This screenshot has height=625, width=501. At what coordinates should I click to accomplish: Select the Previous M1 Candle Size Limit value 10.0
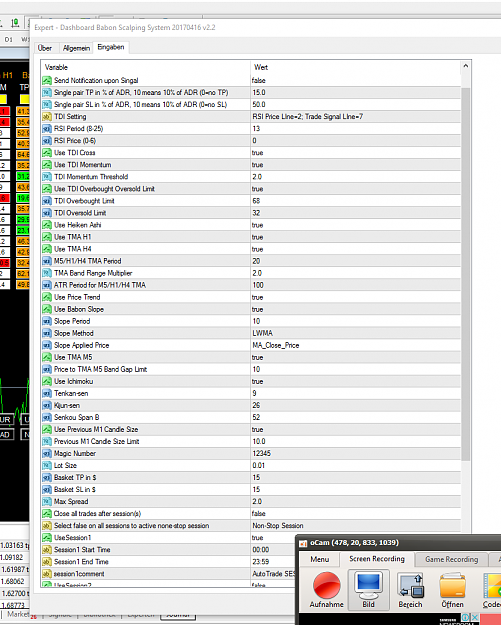(x=259, y=442)
